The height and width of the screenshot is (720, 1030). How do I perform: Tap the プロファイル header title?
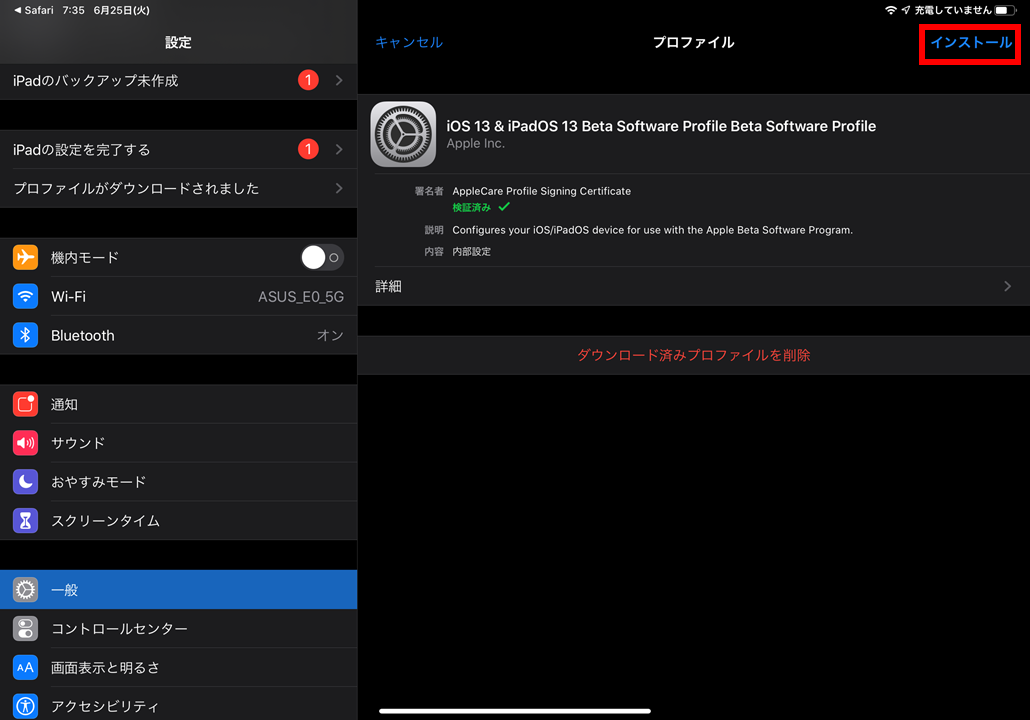tap(693, 43)
